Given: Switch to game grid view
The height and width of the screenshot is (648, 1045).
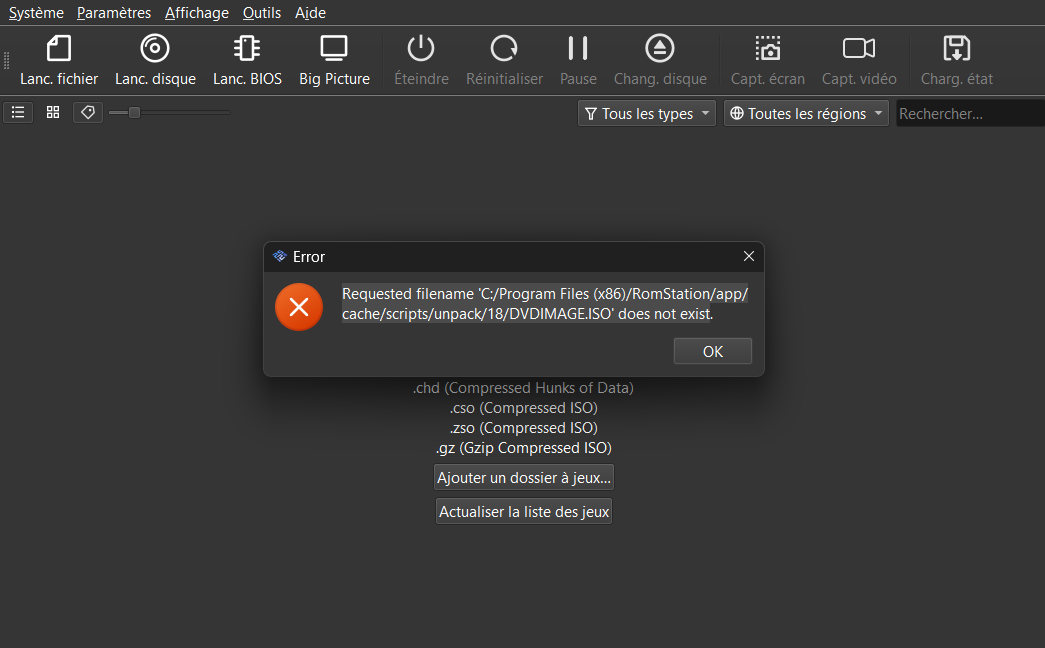Looking at the screenshot, I should click(x=53, y=113).
